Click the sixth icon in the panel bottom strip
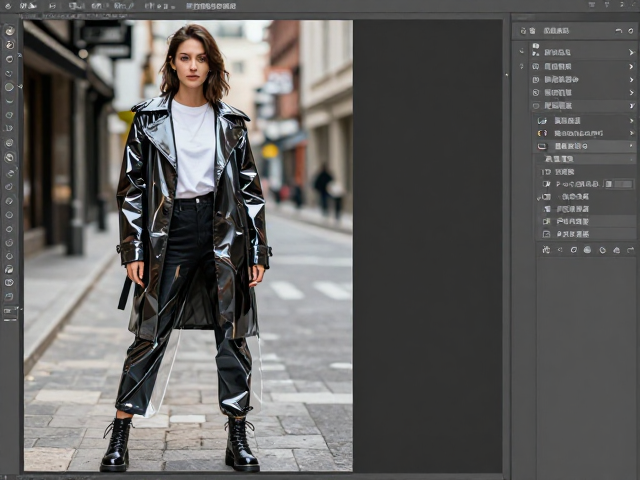Screen dimensions: 640x480 tap(617, 250)
